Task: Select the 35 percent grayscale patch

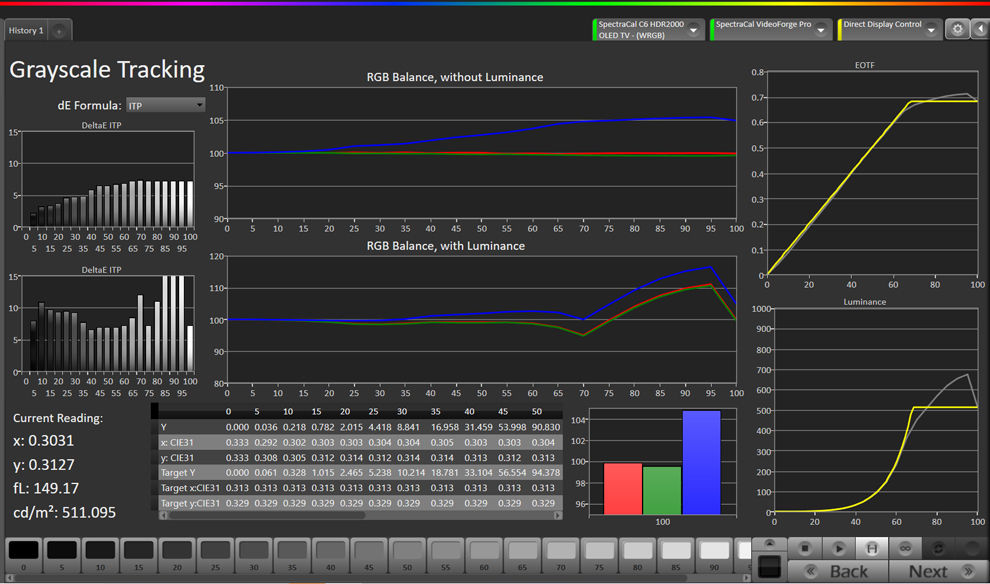Action: (292, 555)
